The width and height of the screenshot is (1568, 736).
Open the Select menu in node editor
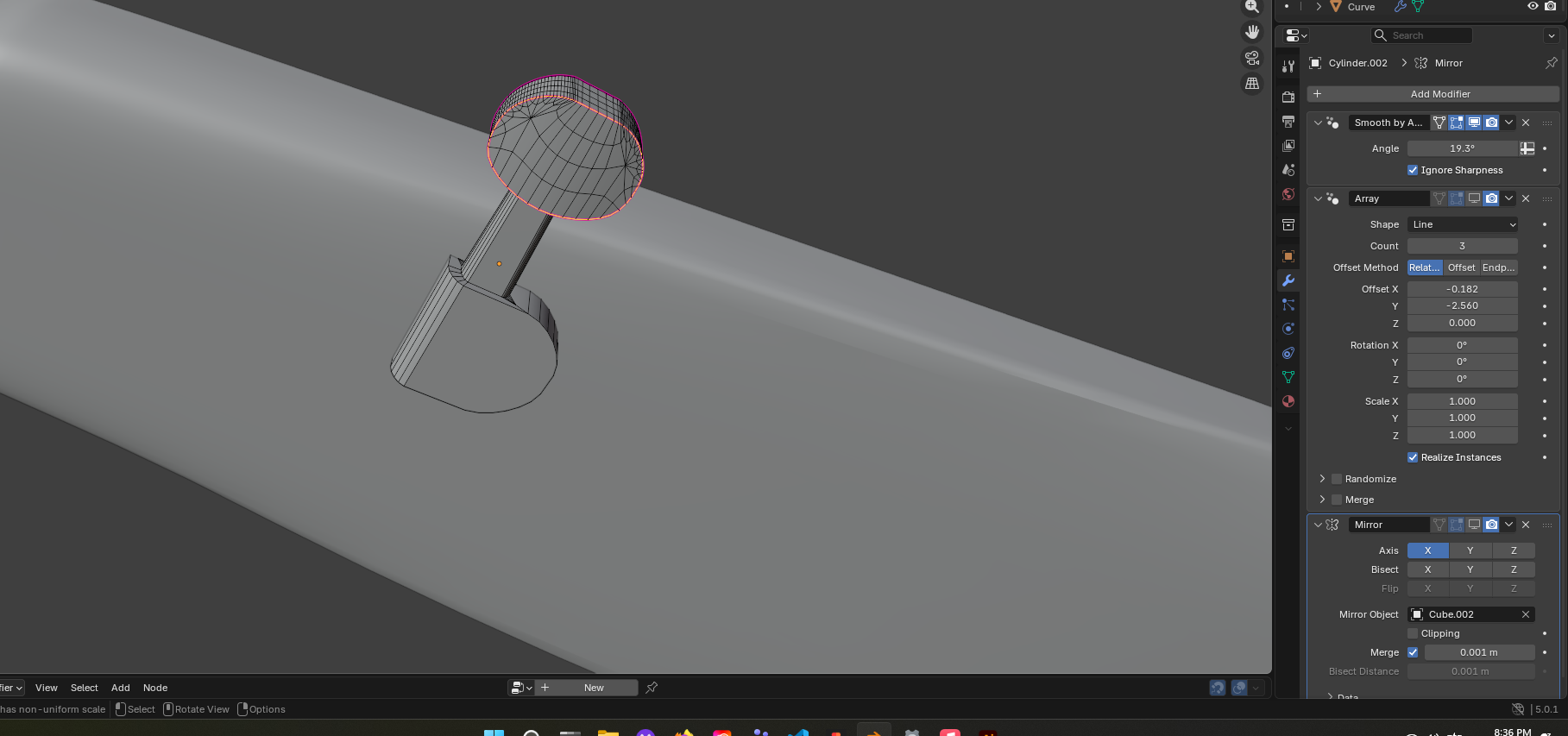coord(85,688)
